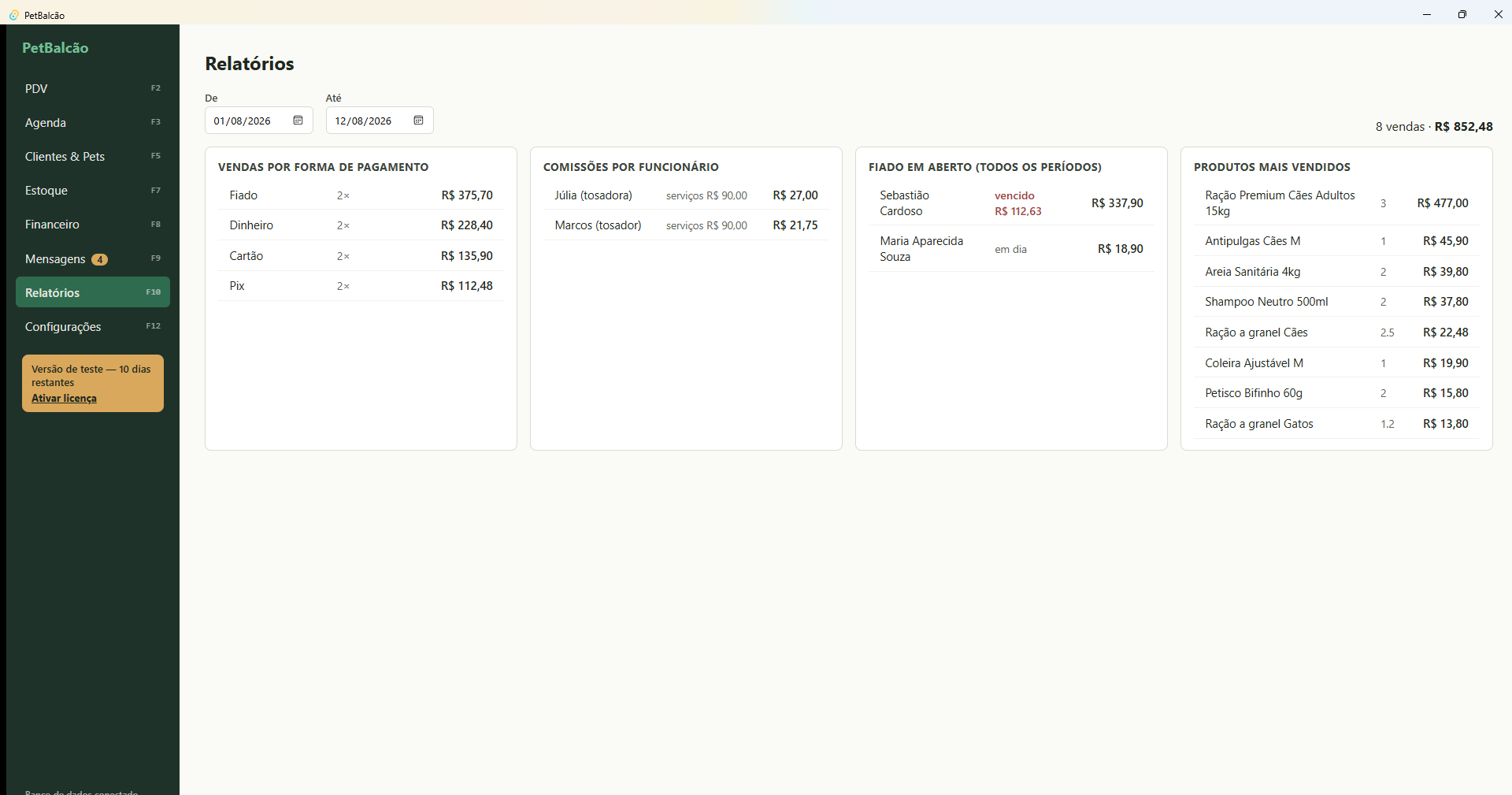This screenshot has width=1512, height=795.
Task: Select the Dinheiro payment row
Action: (x=361, y=225)
